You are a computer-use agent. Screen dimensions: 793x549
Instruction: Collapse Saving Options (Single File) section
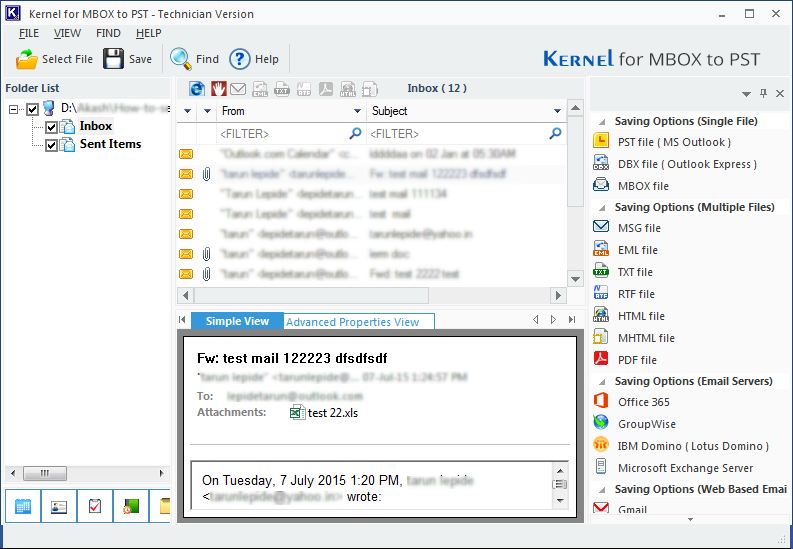coord(602,122)
